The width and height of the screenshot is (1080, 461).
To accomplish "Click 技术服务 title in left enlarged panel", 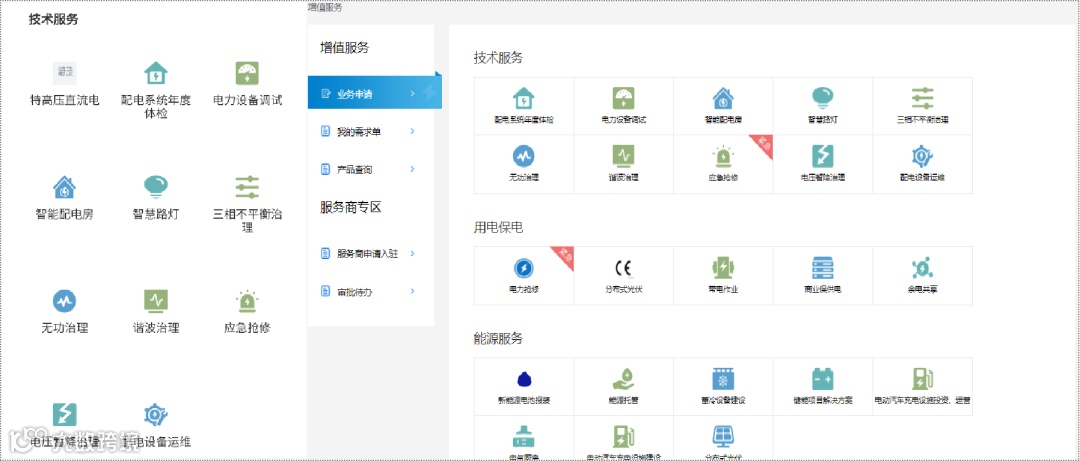I will (x=54, y=19).
